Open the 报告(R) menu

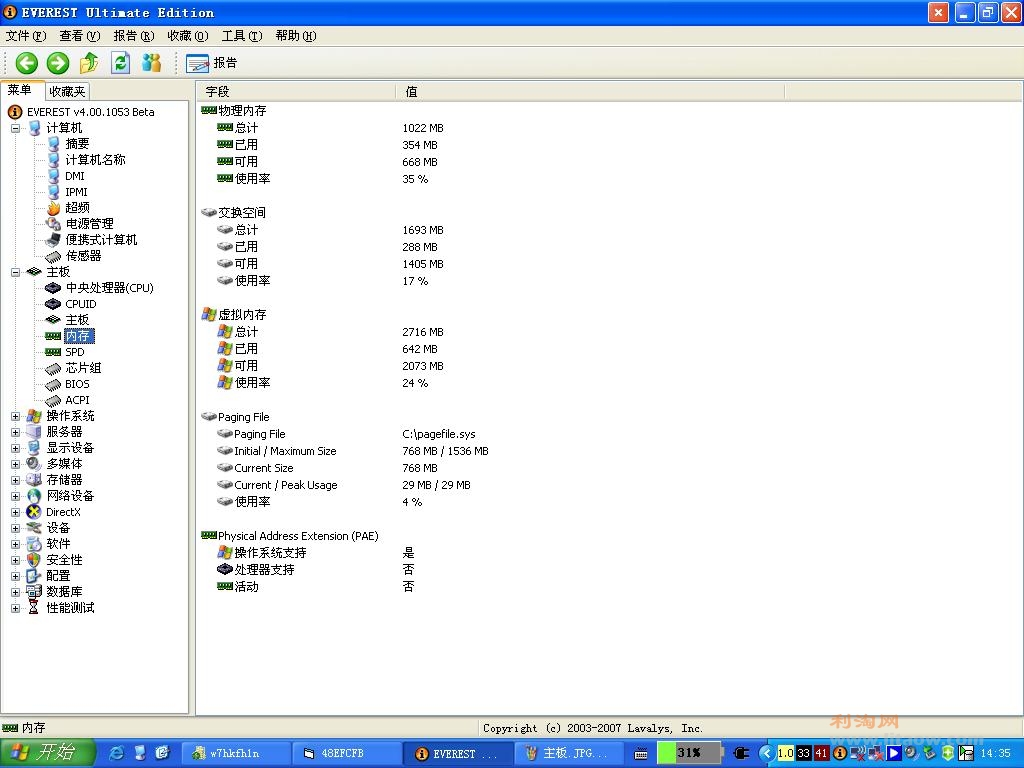tap(134, 36)
